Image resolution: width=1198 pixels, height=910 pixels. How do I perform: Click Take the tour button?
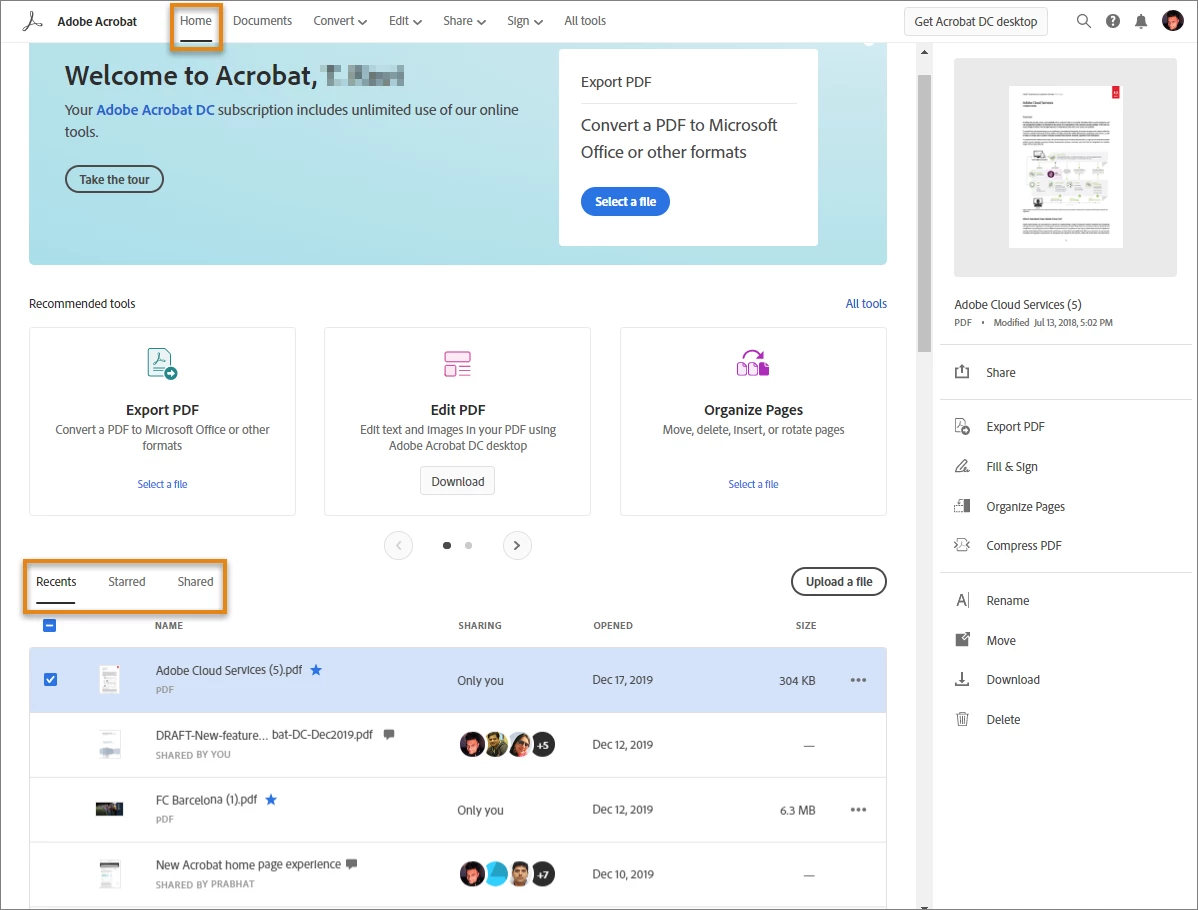(115, 180)
